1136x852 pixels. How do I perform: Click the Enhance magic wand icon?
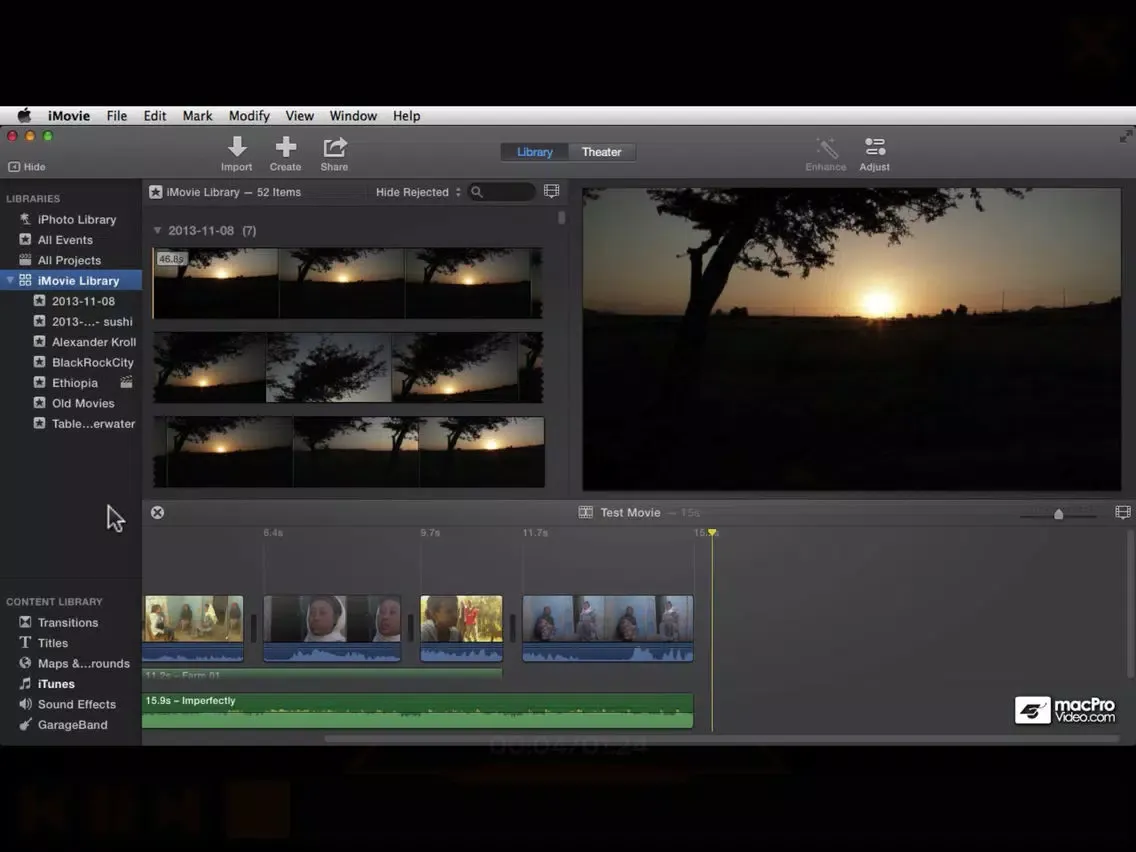[827, 148]
